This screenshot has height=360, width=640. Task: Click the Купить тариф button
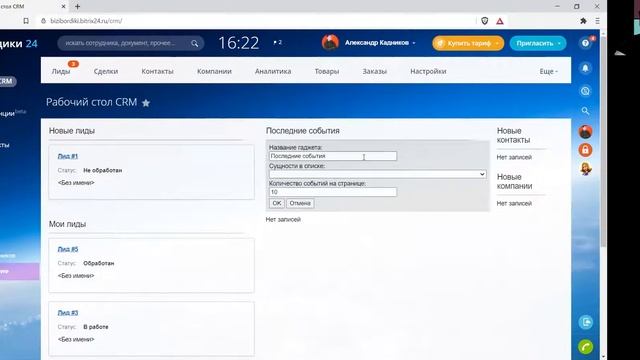tap(468, 43)
